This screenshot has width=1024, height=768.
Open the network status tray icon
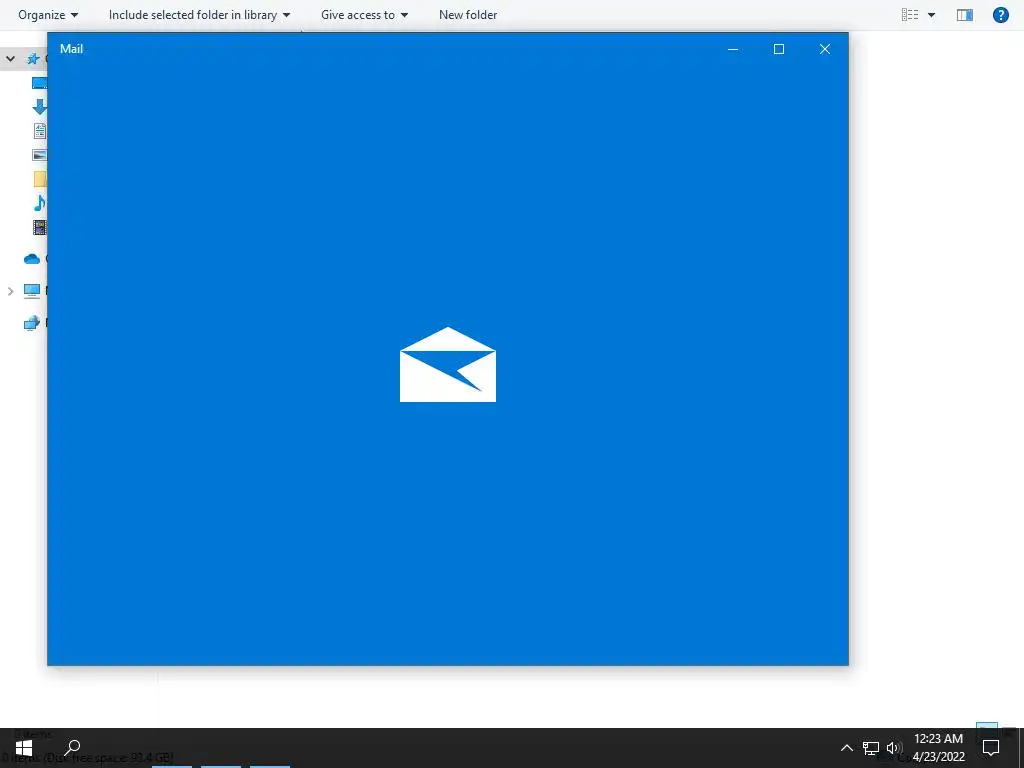871,748
